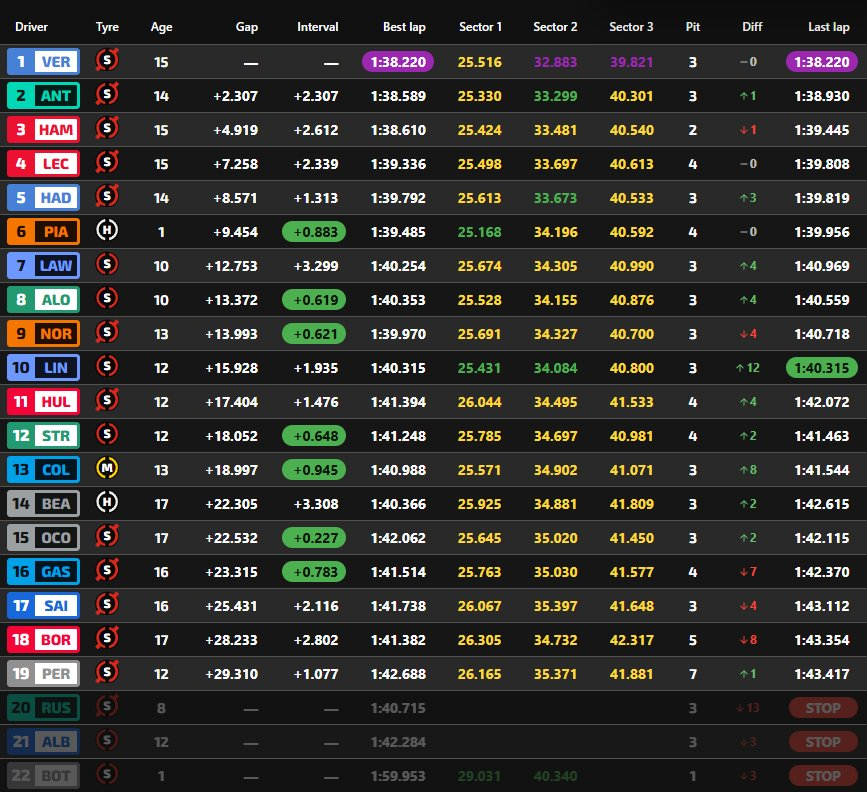Click the STOP badge in BOT's row
The image size is (867, 792).
823,776
